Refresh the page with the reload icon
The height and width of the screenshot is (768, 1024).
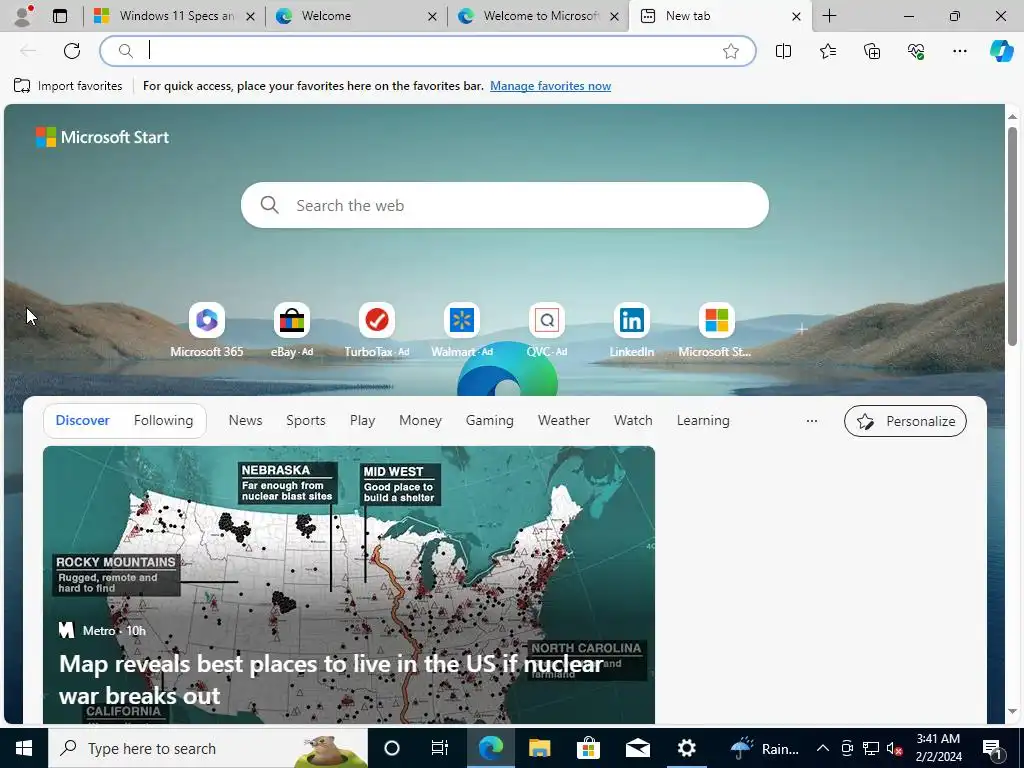72,51
